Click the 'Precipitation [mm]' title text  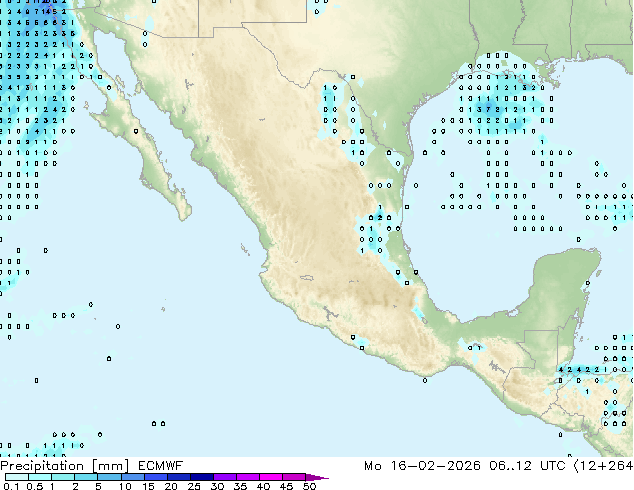(65, 466)
